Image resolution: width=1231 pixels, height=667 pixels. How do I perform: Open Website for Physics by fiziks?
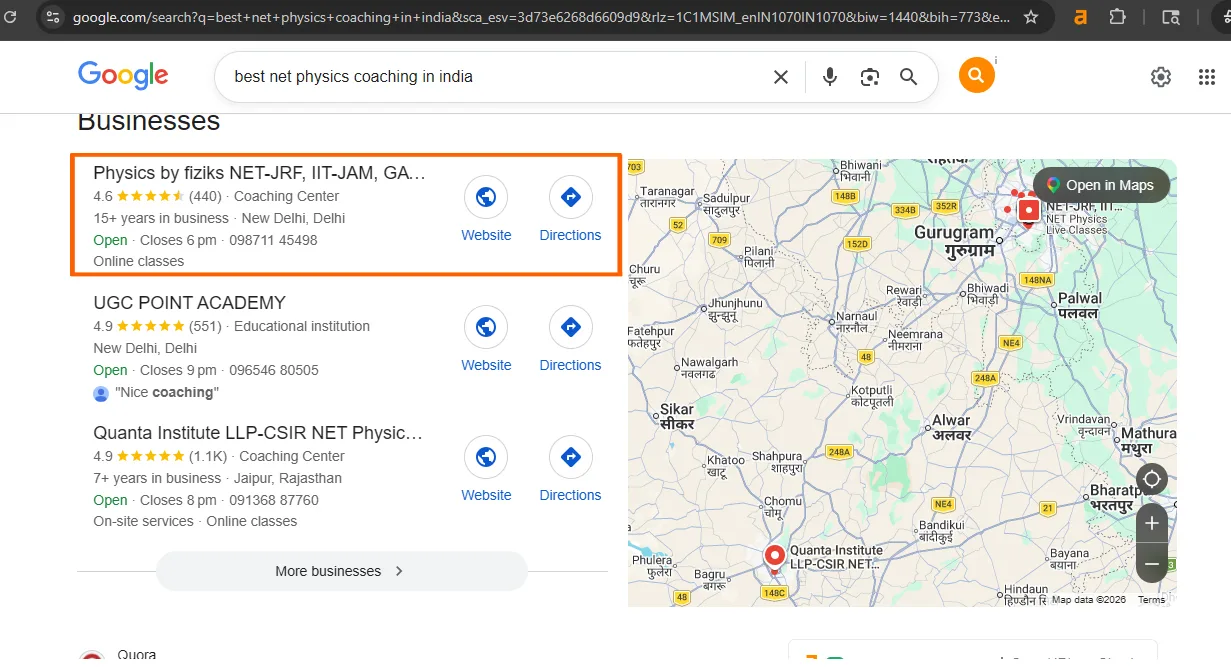486,209
